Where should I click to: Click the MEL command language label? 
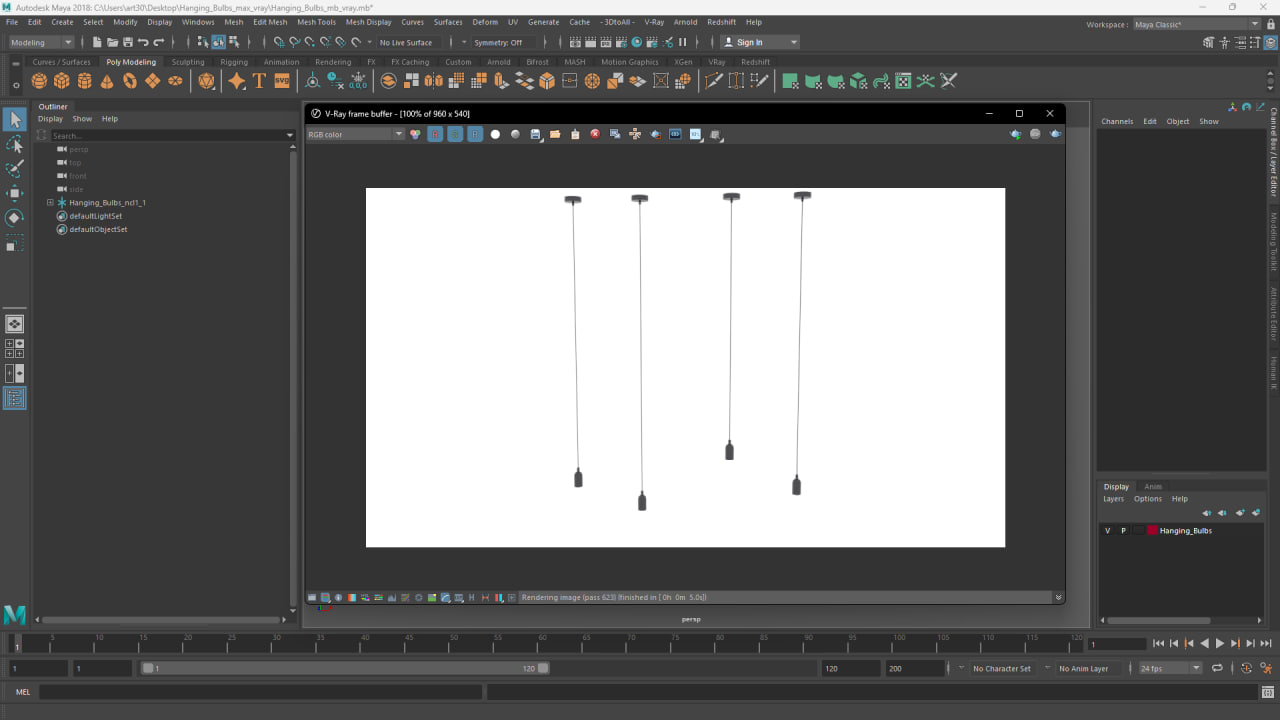pos(22,692)
